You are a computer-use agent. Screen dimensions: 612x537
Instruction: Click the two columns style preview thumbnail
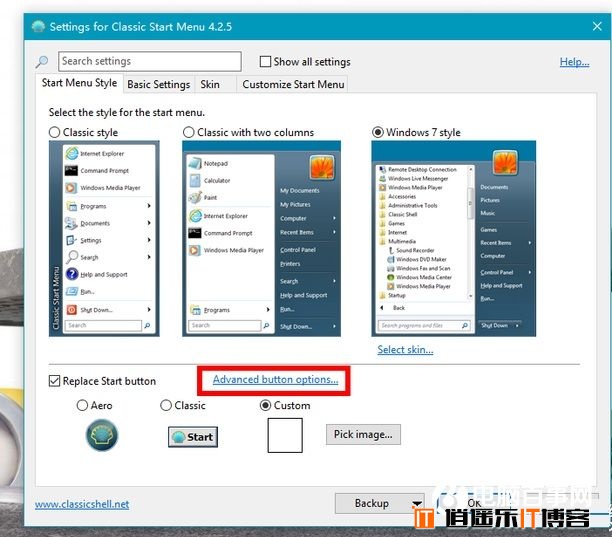(262, 238)
